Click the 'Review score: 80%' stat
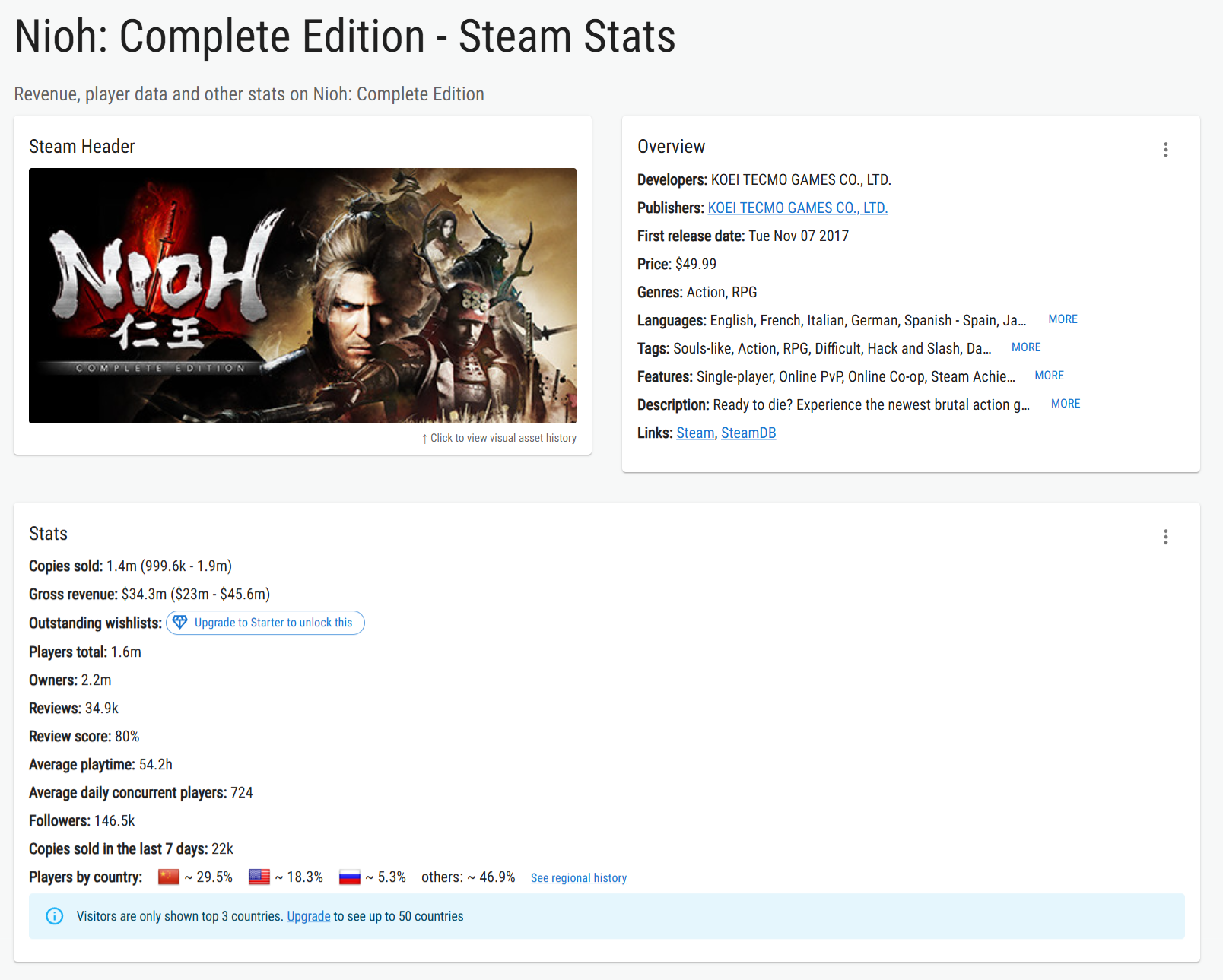1223x980 pixels. tap(84, 737)
